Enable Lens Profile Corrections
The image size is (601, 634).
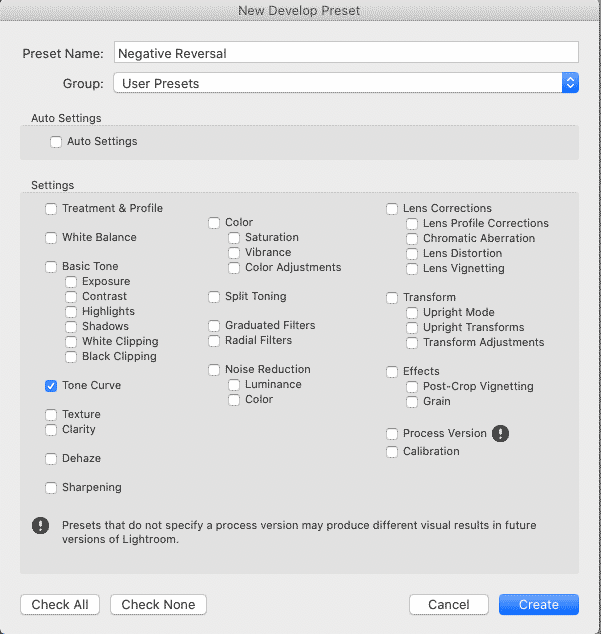pos(412,224)
